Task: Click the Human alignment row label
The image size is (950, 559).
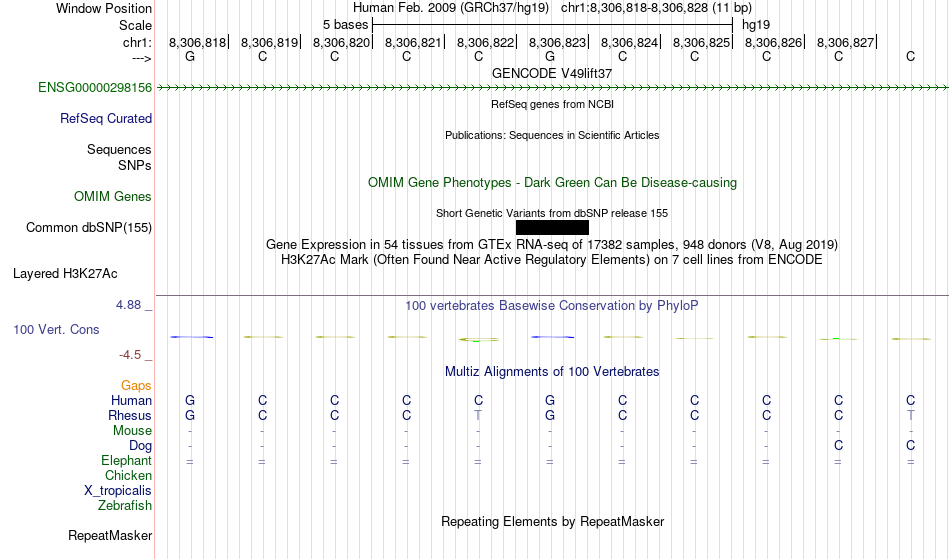Action: pyautogui.click(x=131, y=400)
